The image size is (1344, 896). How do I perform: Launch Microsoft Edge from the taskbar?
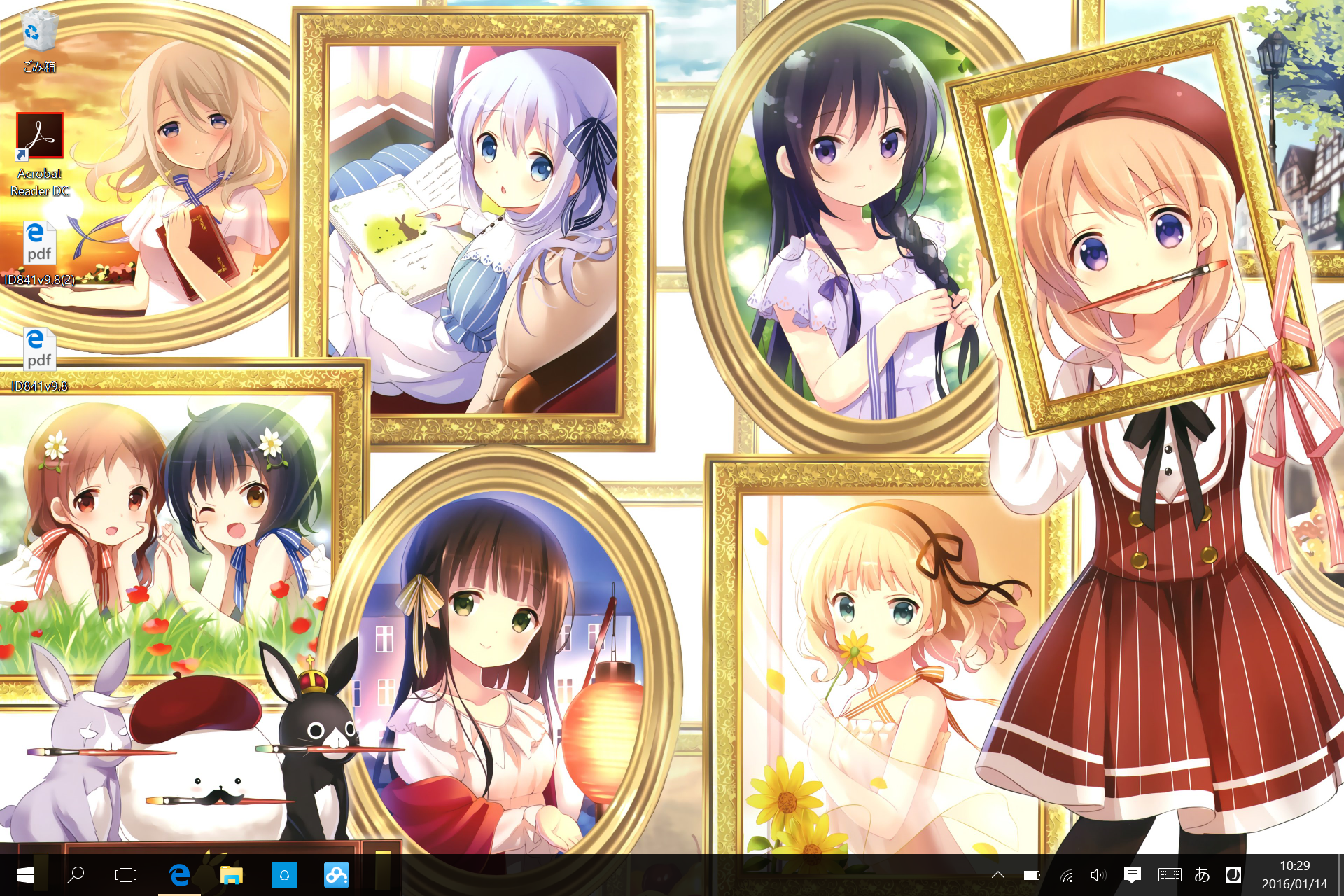[179, 875]
